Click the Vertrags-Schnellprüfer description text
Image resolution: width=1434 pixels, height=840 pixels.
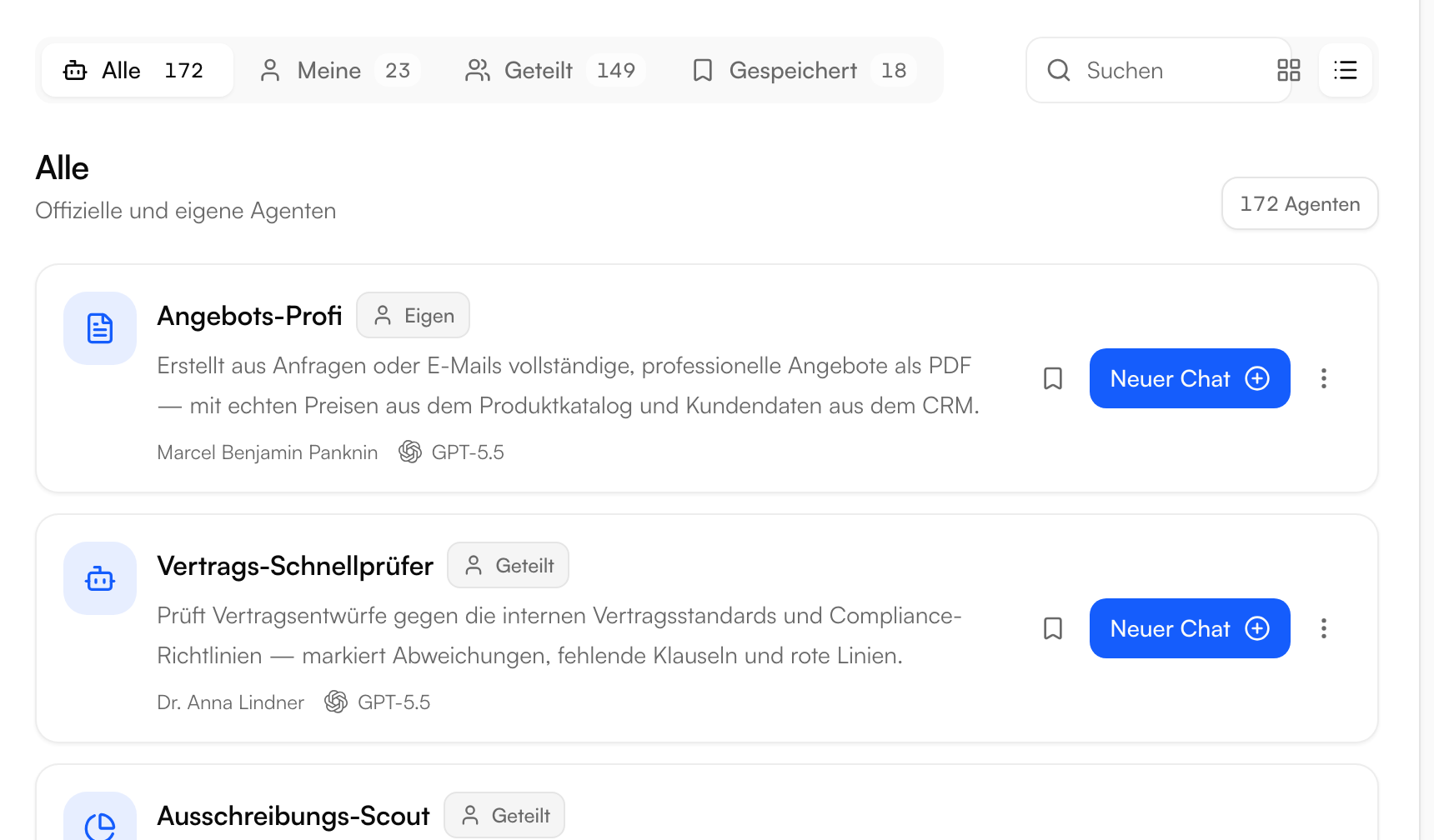(x=559, y=636)
